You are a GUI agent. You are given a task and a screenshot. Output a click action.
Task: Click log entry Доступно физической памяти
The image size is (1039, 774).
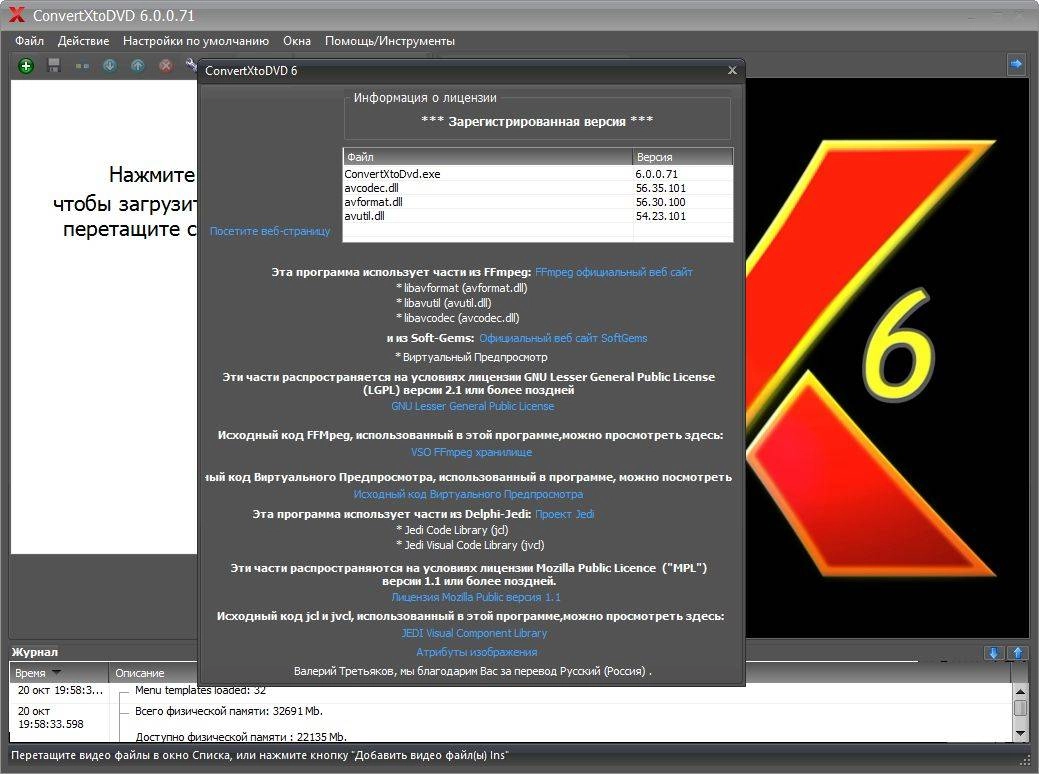click(x=241, y=736)
